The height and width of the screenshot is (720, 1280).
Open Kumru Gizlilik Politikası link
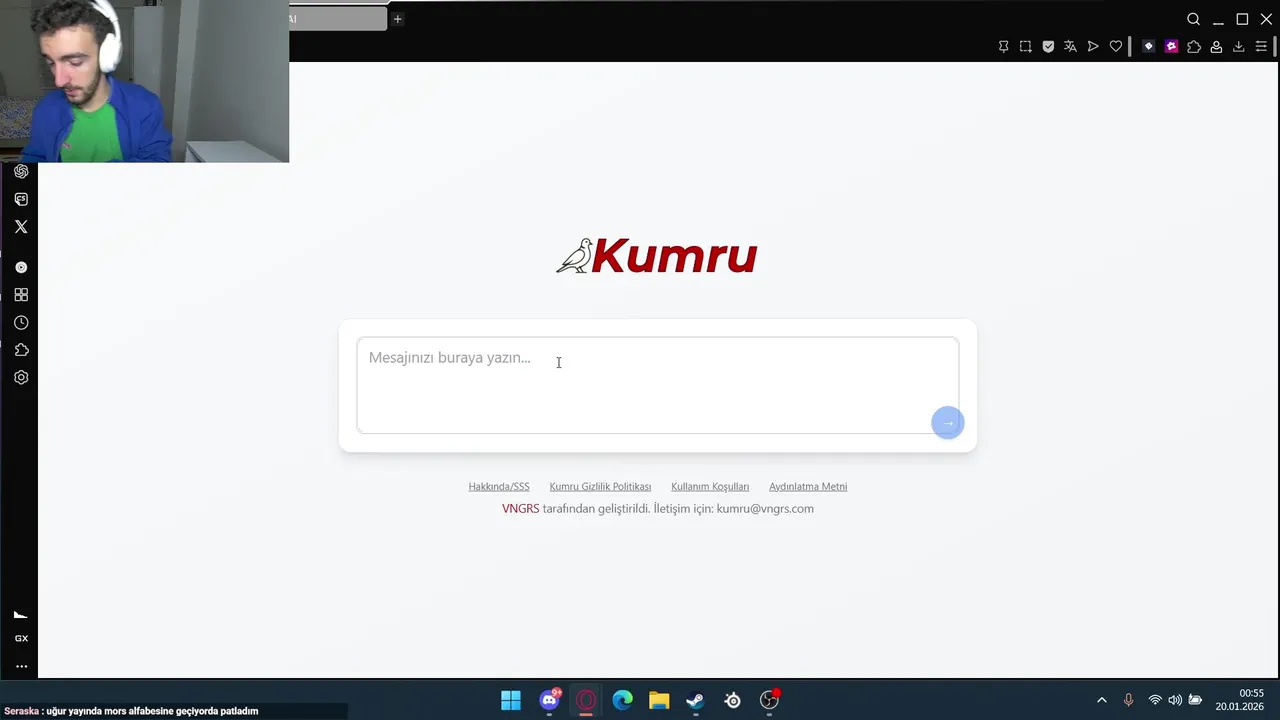coord(600,487)
